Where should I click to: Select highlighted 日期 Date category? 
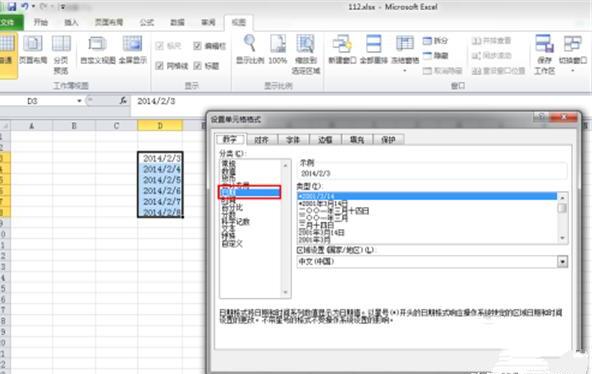pyautogui.click(x=250, y=193)
